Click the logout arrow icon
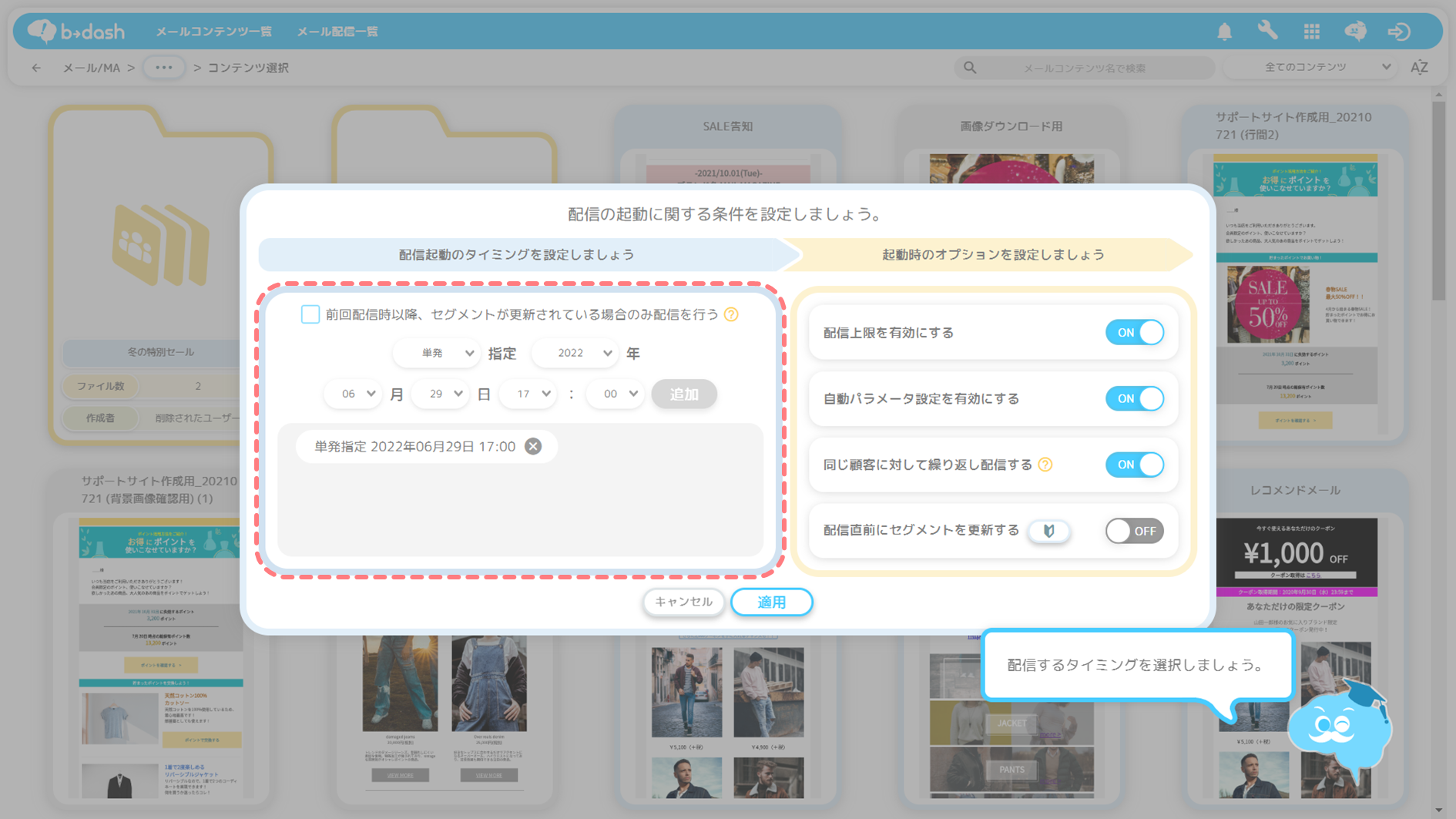 (x=1399, y=32)
